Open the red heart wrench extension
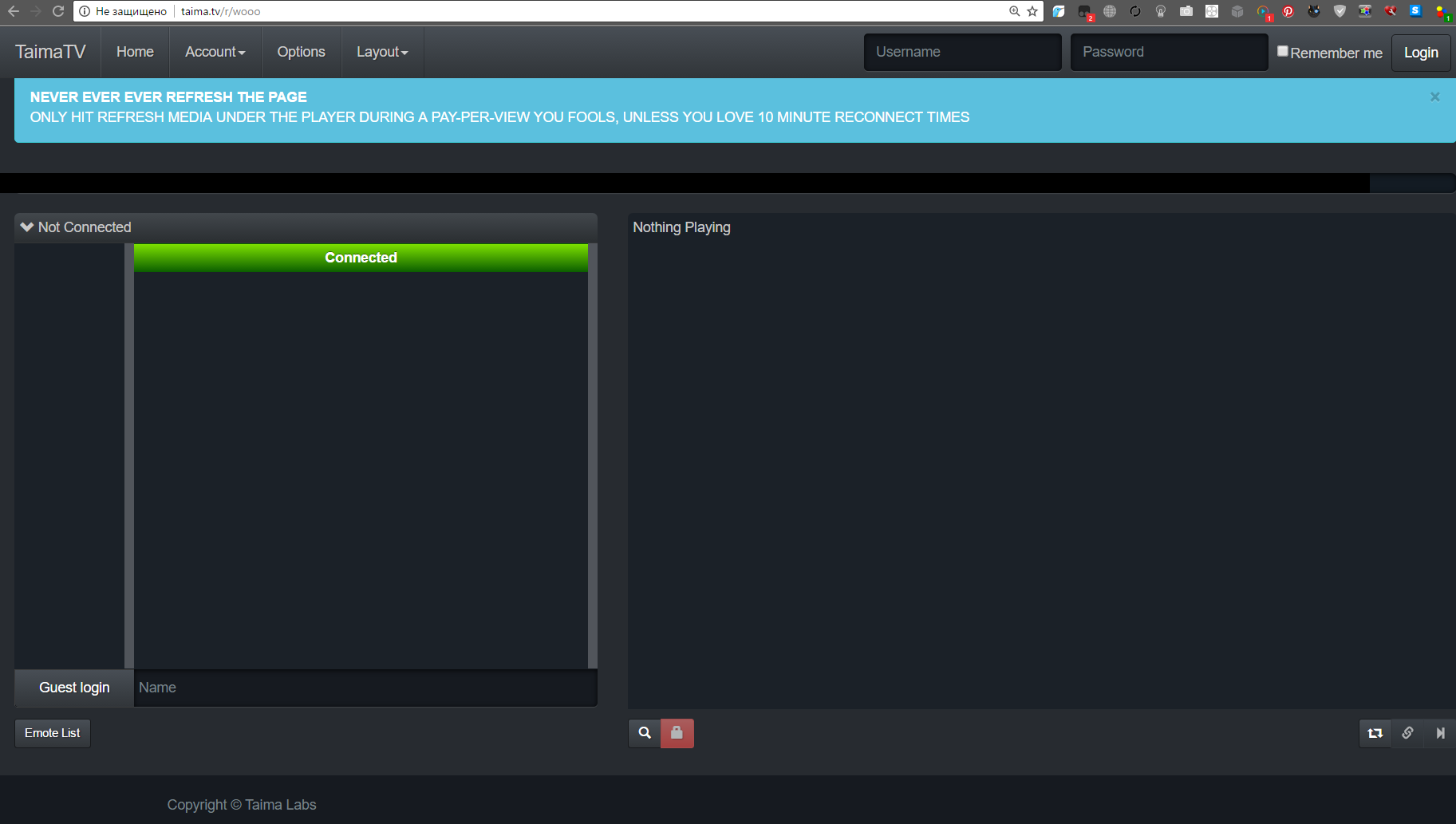The height and width of the screenshot is (824, 1456). click(x=1391, y=11)
